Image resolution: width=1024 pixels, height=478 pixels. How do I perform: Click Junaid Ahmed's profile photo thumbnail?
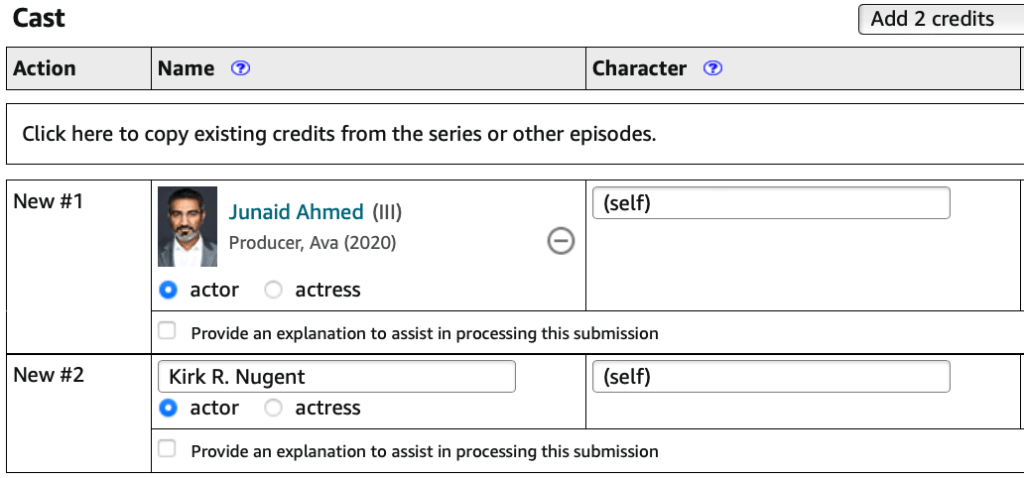tap(187, 226)
